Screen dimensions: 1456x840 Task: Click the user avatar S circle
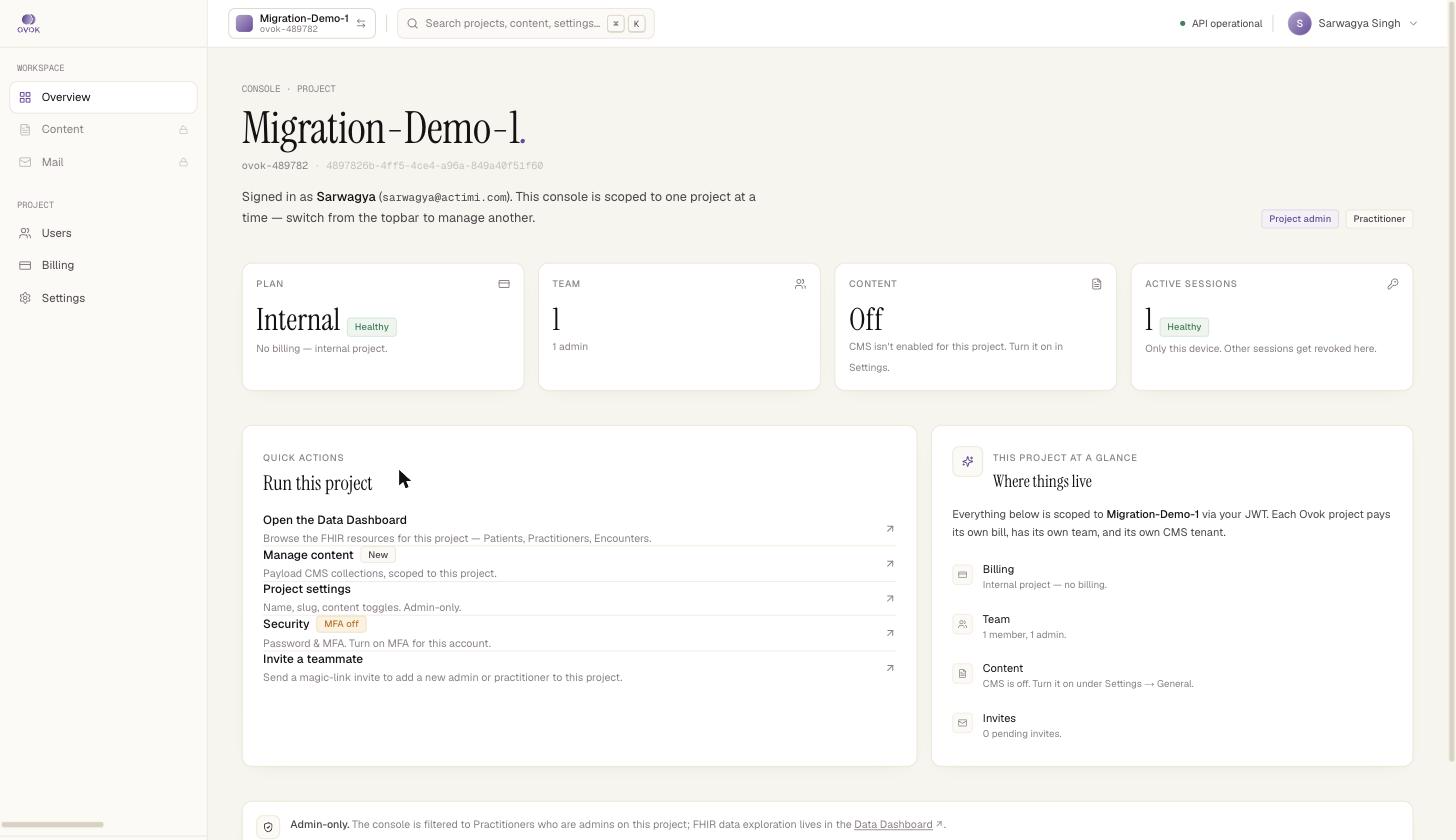point(1299,23)
